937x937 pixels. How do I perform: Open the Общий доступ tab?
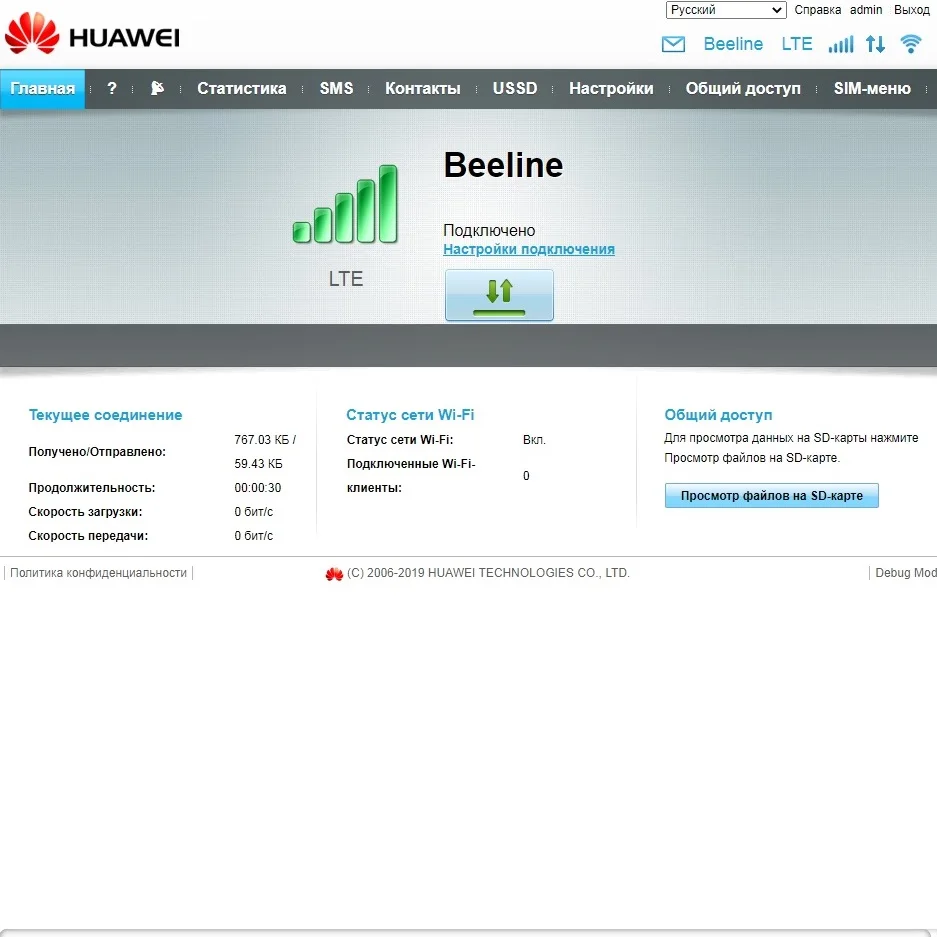pyautogui.click(x=743, y=88)
